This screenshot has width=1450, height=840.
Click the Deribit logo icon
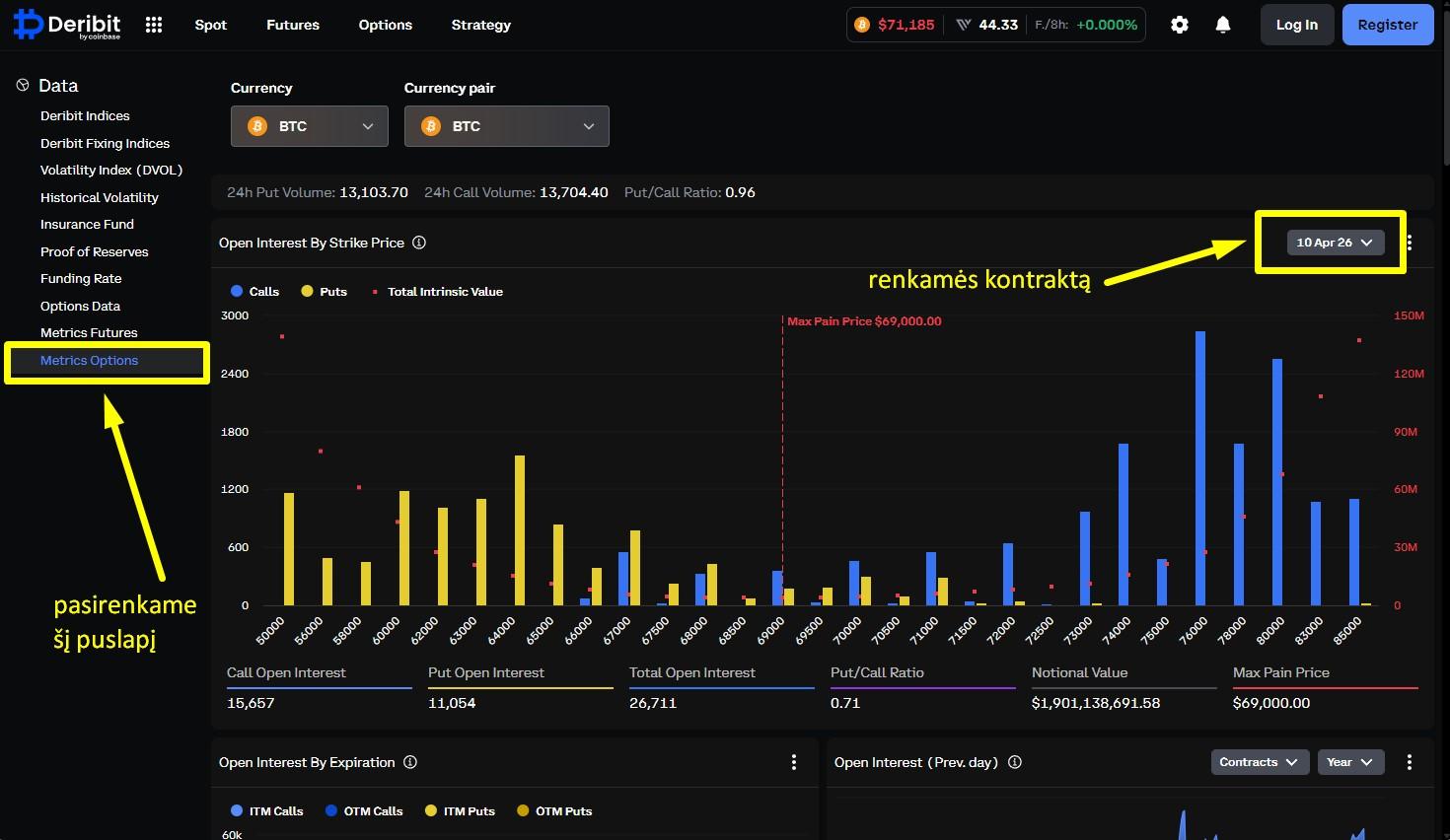click(29, 25)
